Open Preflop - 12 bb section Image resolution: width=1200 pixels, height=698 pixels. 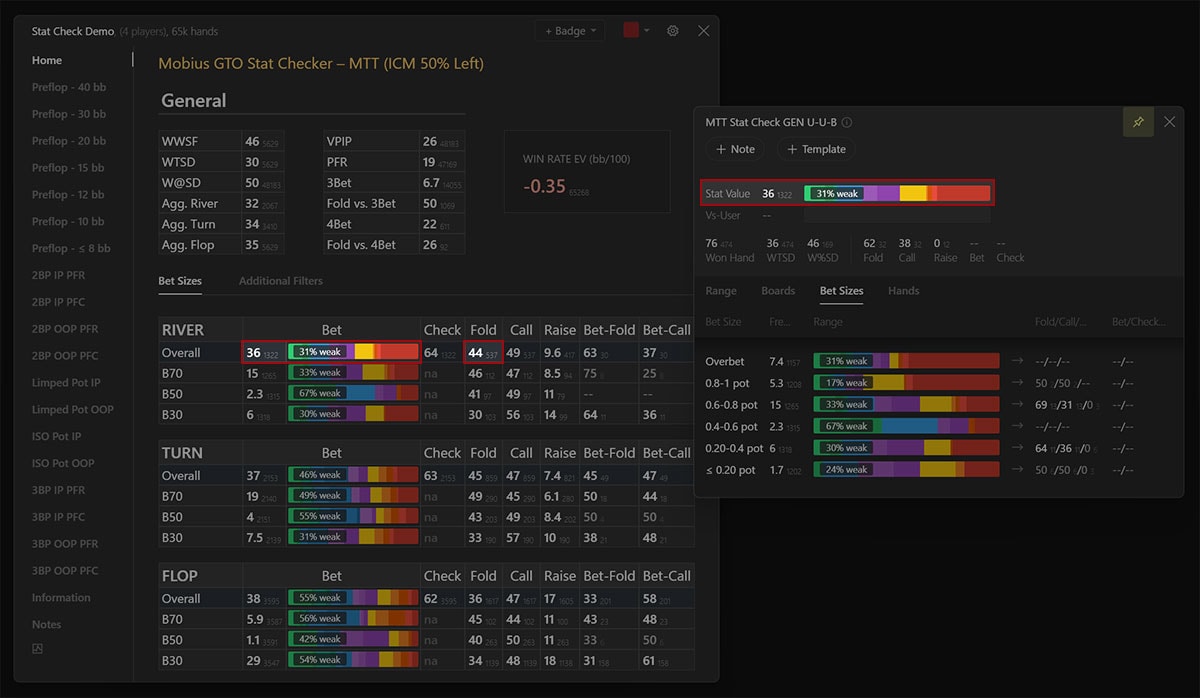[x=69, y=195]
